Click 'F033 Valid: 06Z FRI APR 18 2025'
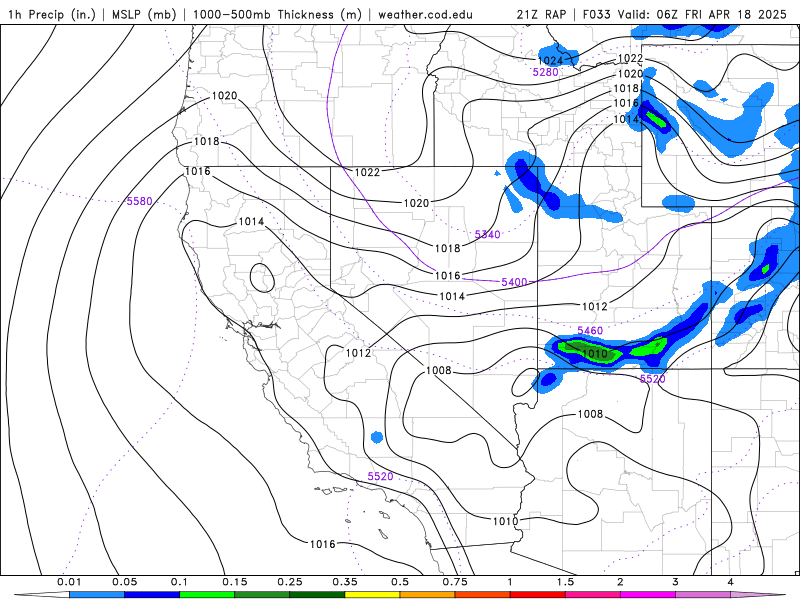Viewport: 800px width, 600px height. click(x=684, y=14)
